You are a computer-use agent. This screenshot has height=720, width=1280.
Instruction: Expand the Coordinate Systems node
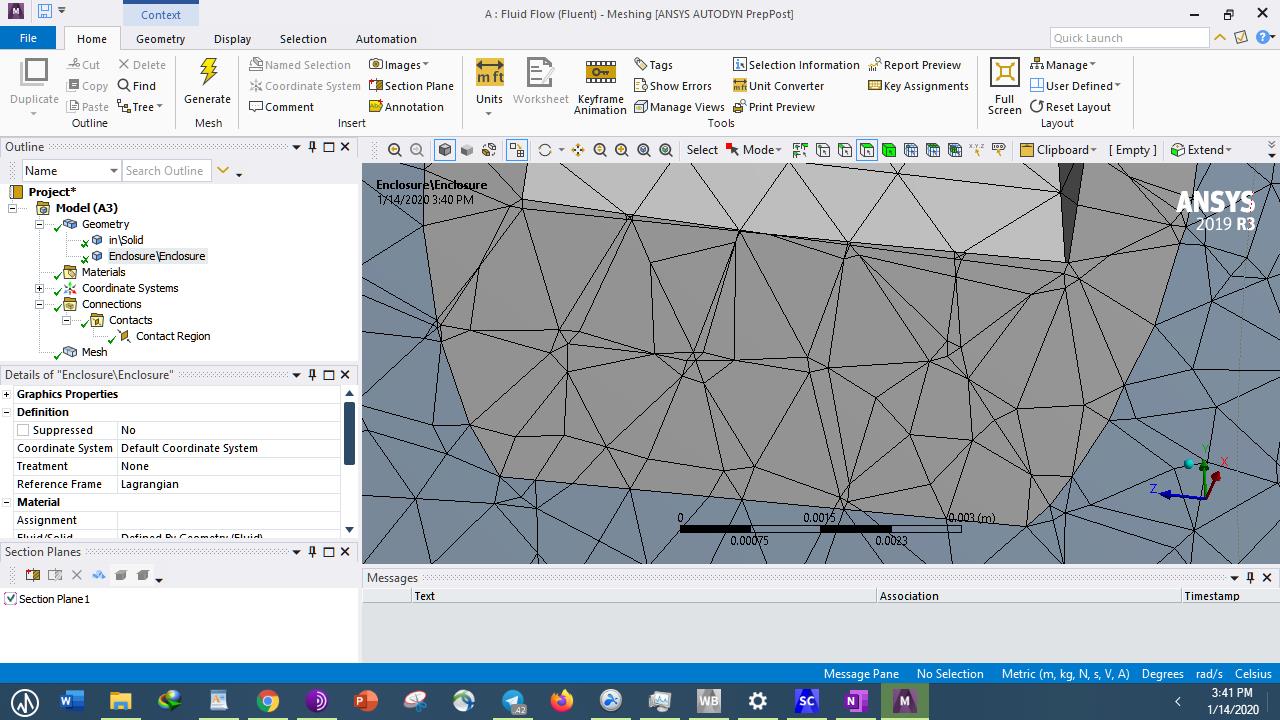39,288
